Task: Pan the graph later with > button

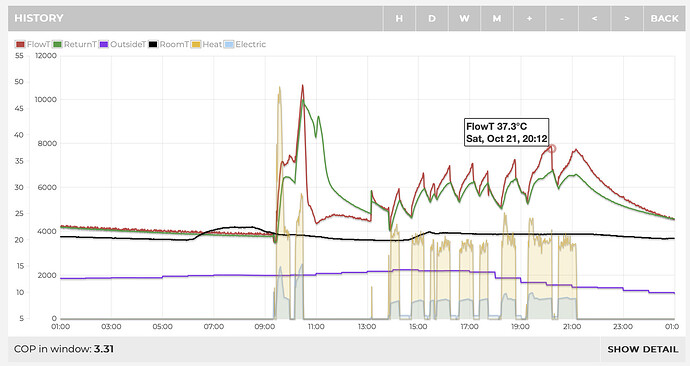Action: point(627,18)
